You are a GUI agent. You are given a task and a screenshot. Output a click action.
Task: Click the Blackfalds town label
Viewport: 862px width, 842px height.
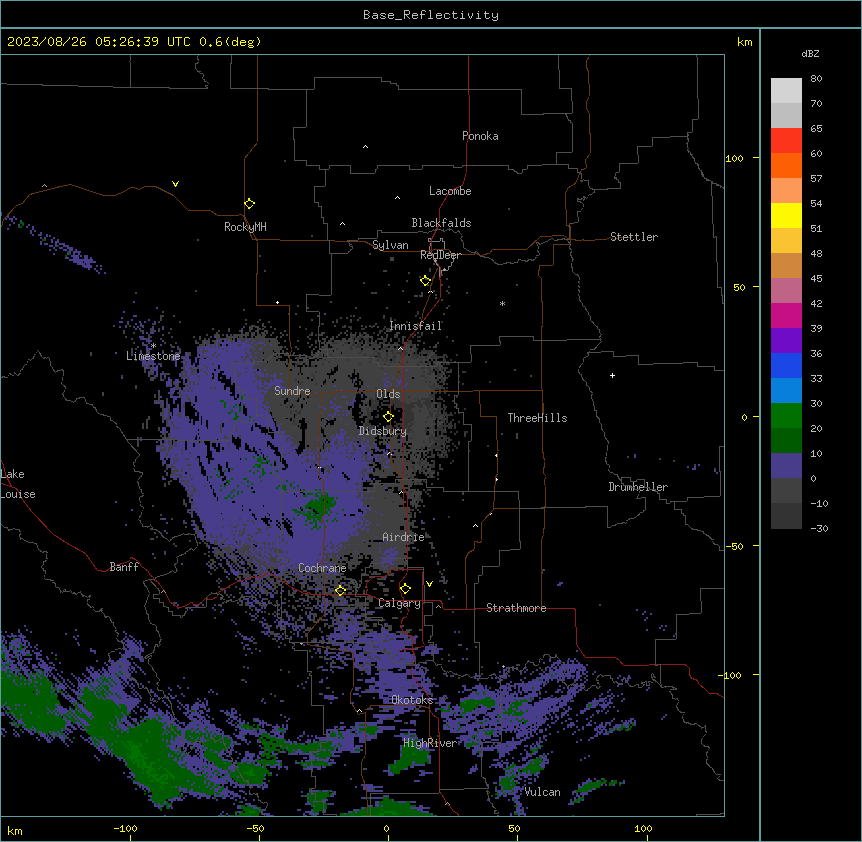441,223
